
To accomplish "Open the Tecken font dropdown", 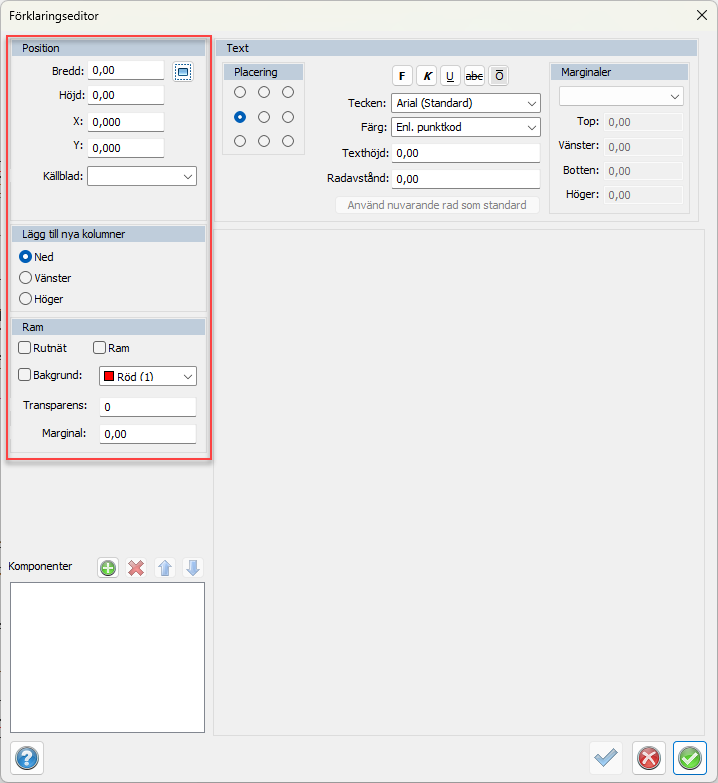I will point(466,103).
